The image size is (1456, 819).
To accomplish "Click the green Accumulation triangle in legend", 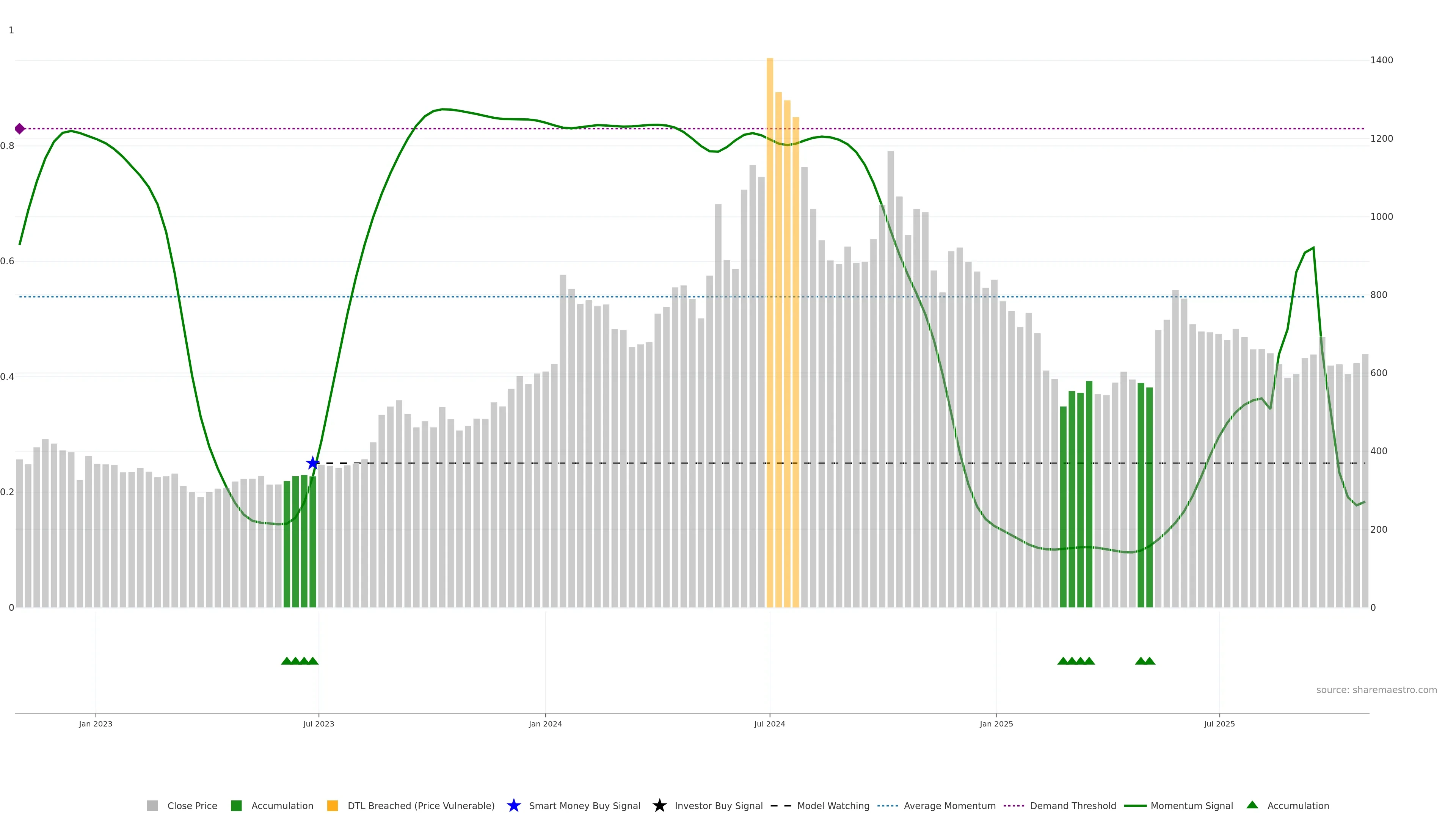I will (1252, 805).
